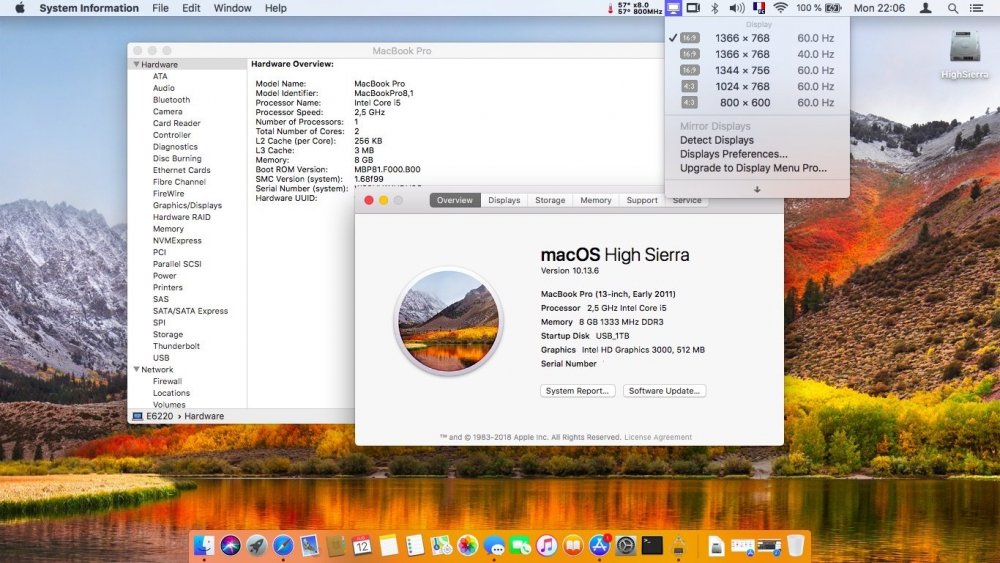The height and width of the screenshot is (563, 1000).
Task: Open FaceTime from the Dock
Action: (520, 546)
